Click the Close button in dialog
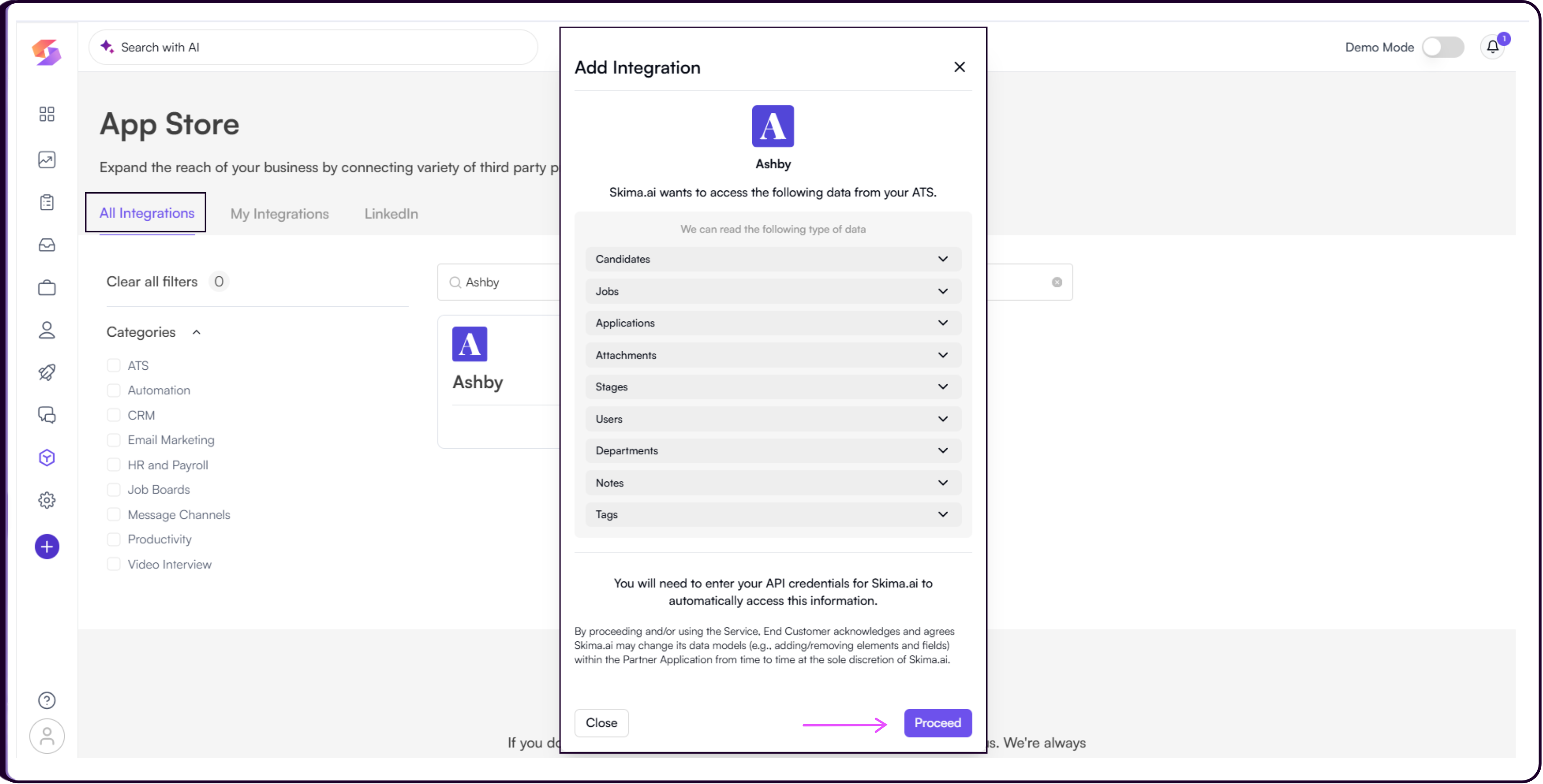The image size is (1543, 784). [601, 723]
